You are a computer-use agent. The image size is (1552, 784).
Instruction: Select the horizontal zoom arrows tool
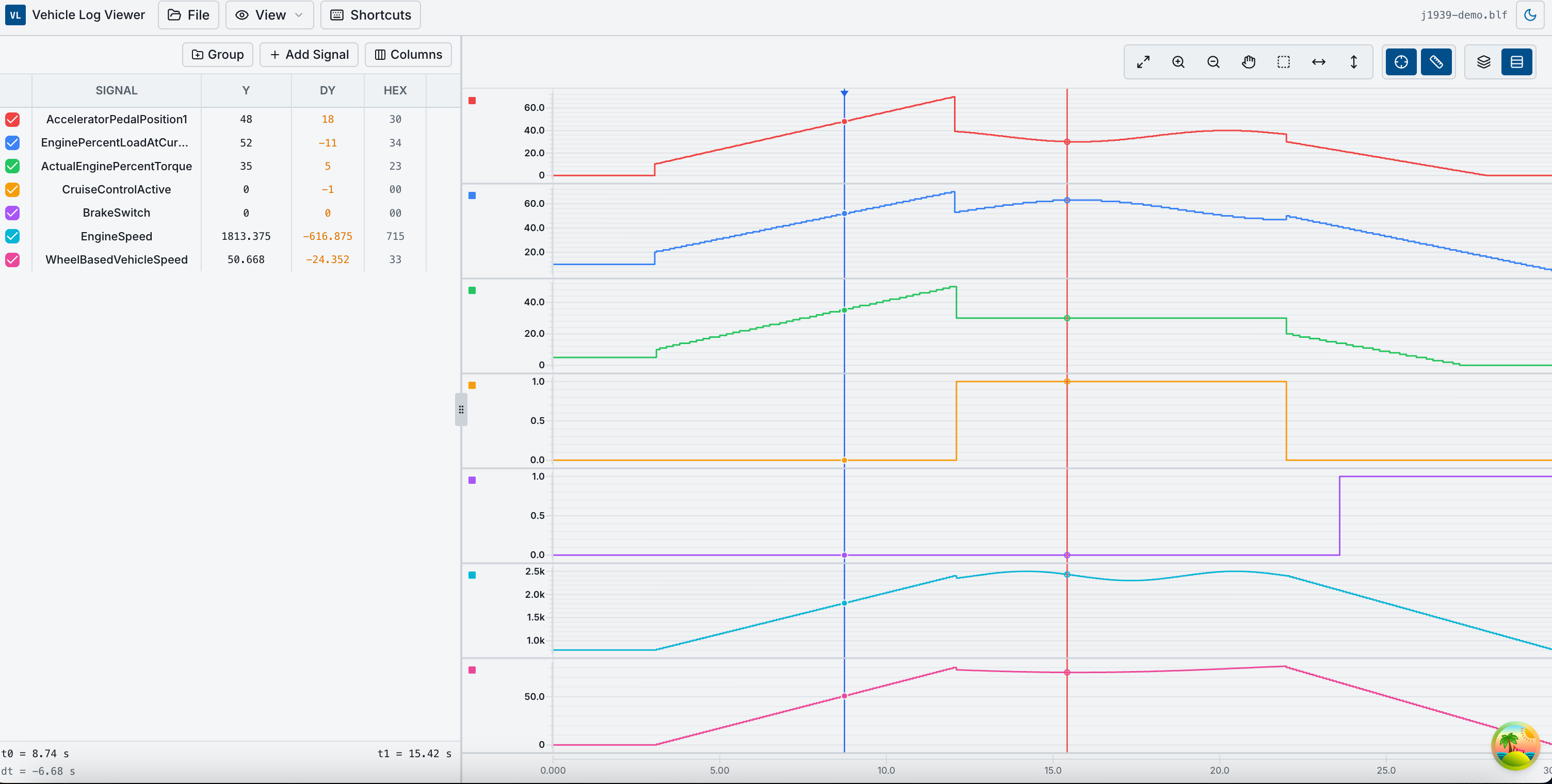[x=1318, y=62]
